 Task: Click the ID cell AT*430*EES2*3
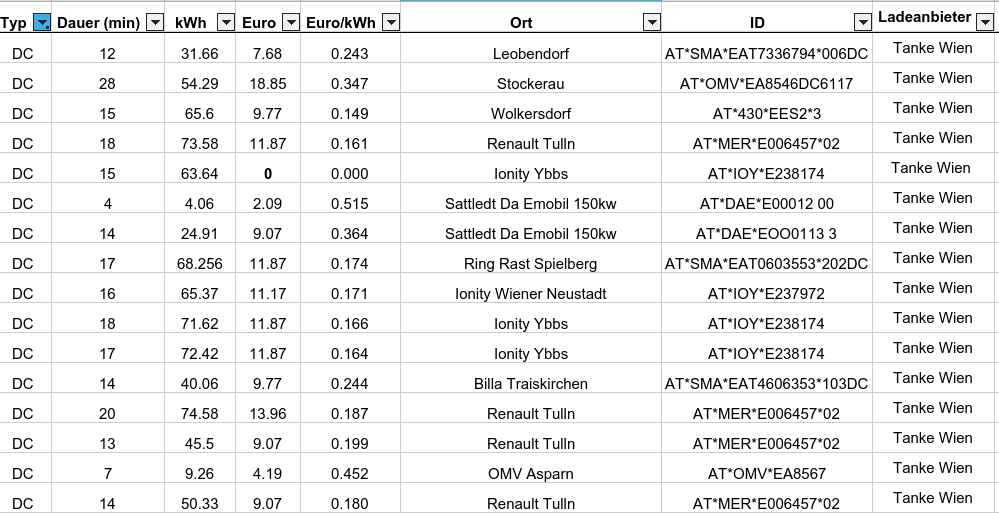[x=766, y=114]
